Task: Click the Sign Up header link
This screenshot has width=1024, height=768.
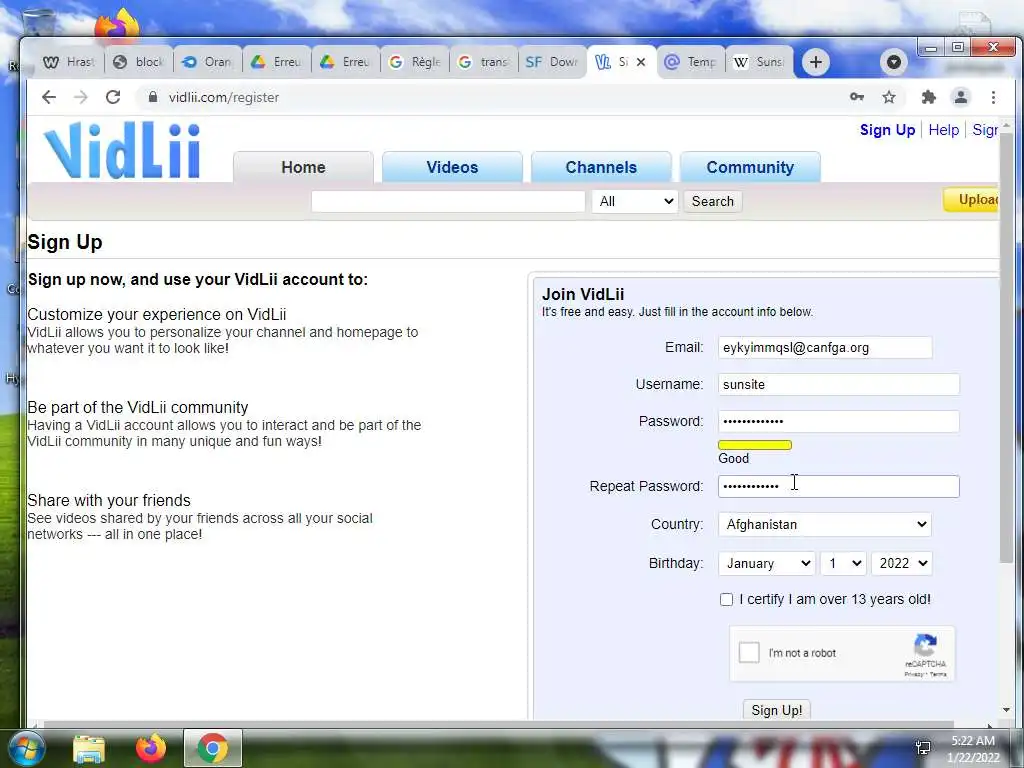Action: click(x=887, y=130)
